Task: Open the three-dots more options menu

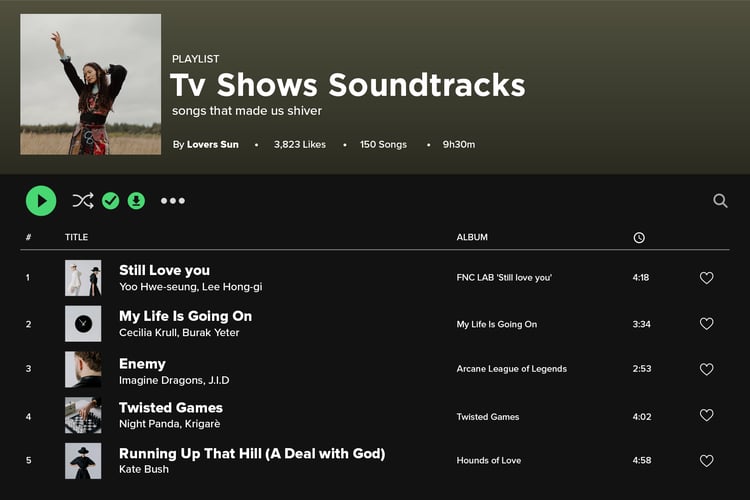Action: point(173,201)
